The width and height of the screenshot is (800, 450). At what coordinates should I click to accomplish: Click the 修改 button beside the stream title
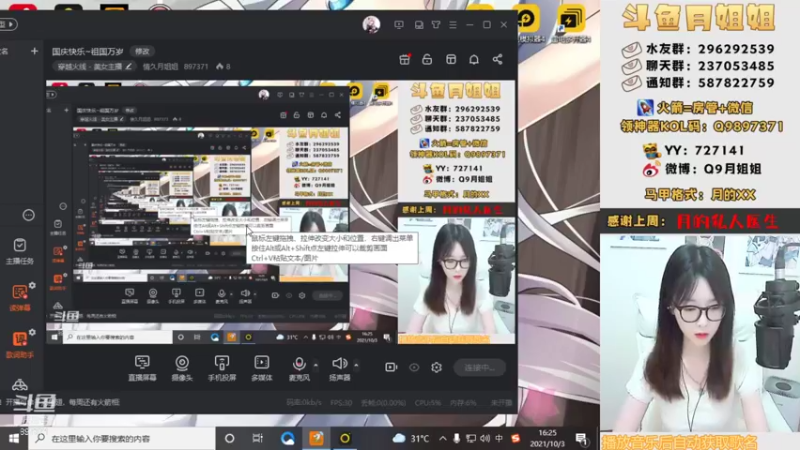click(142, 51)
